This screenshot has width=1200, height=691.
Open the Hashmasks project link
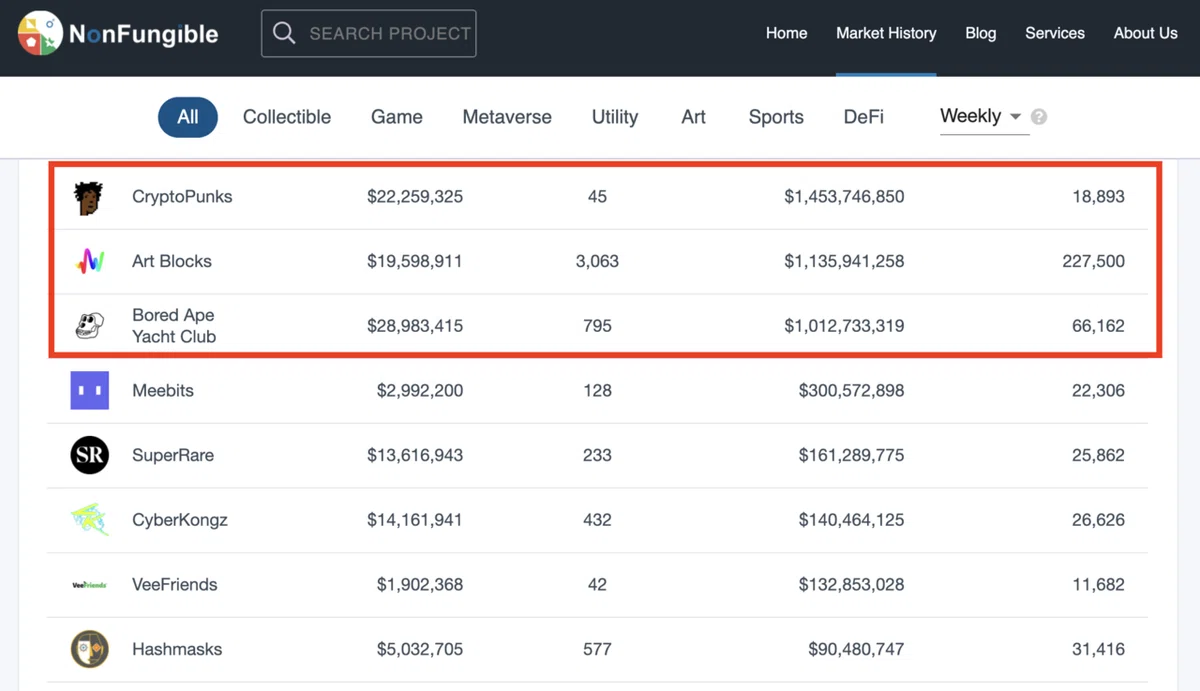coord(177,649)
